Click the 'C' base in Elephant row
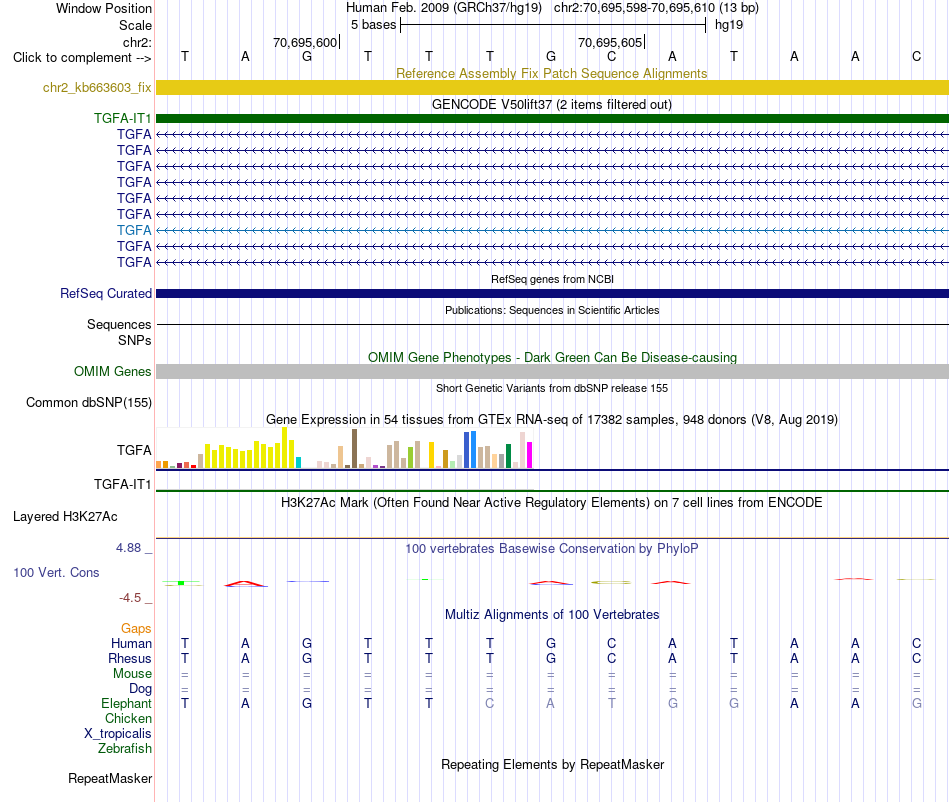Image resolution: width=950 pixels, height=802 pixels. point(490,703)
